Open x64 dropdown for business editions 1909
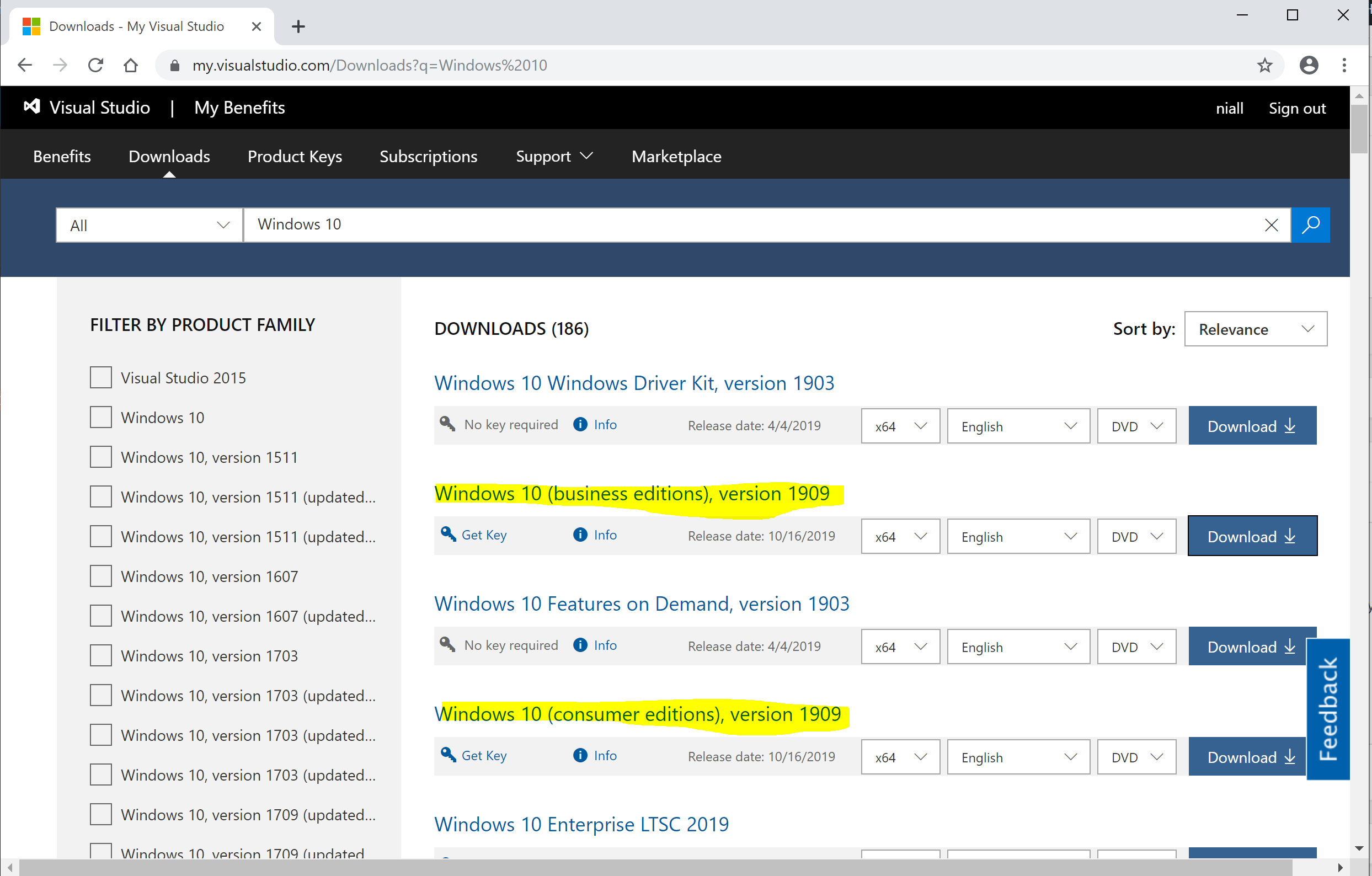The image size is (1372, 876). pyautogui.click(x=900, y=537)
